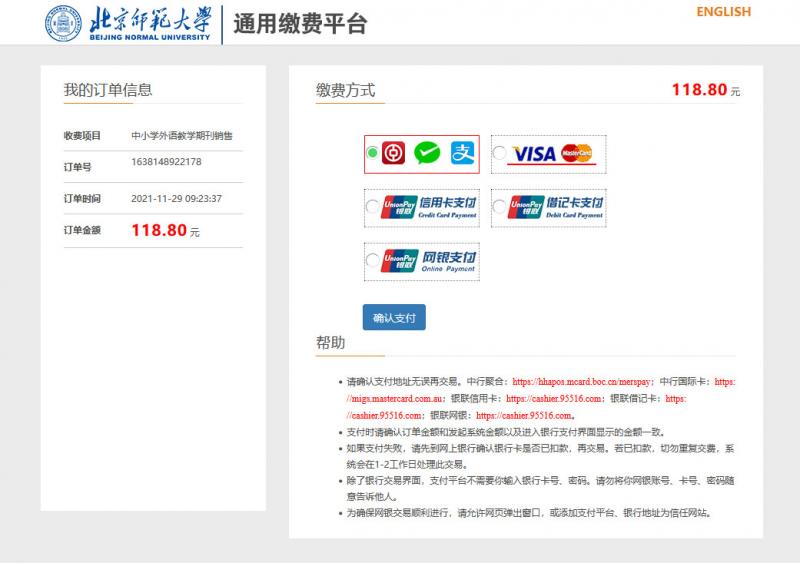Screen dimensions: 800x563
Task: Click the 通用缴费平台 platform title
Action: (x=301, y=24)
